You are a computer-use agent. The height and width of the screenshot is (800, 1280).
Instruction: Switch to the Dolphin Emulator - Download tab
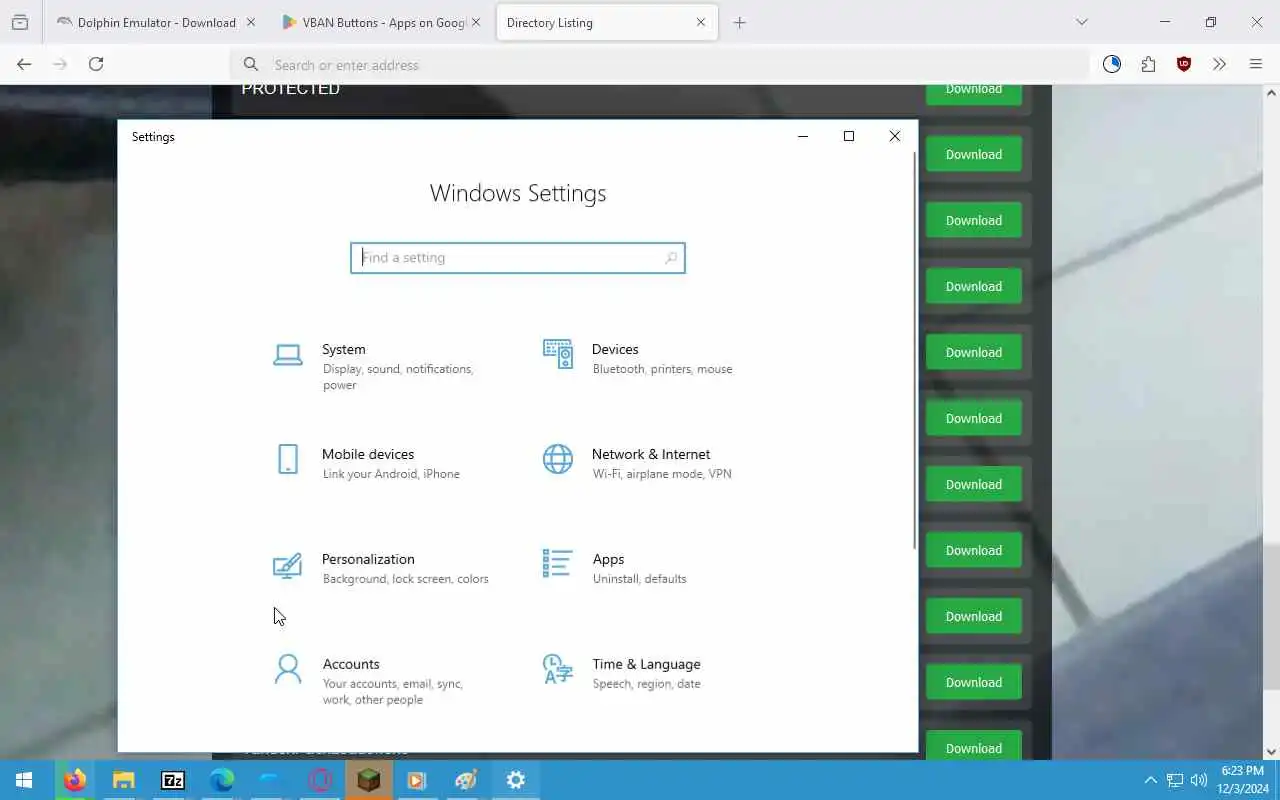click(x=156, y=22)
